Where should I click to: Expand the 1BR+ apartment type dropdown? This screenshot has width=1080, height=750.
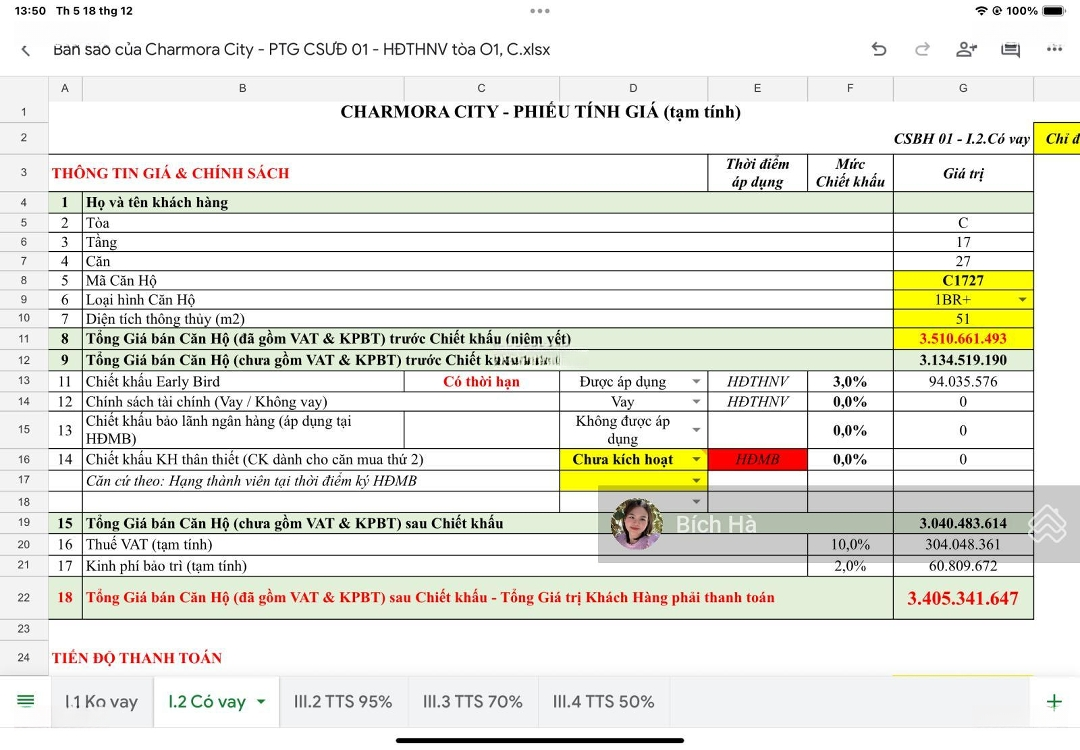tap(1022, 300)
